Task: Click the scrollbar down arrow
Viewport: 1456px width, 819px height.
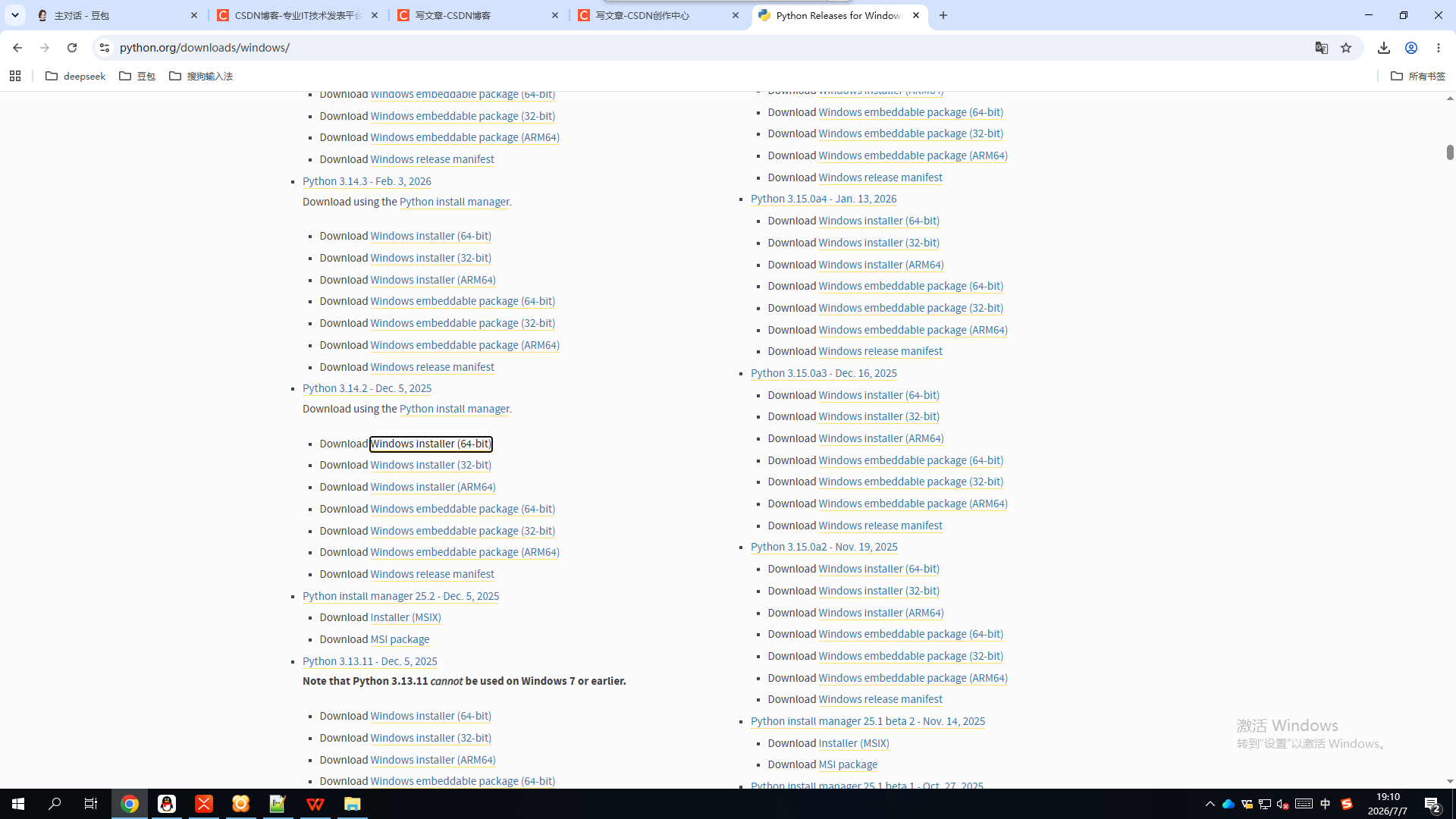Action: [1450, 781]
